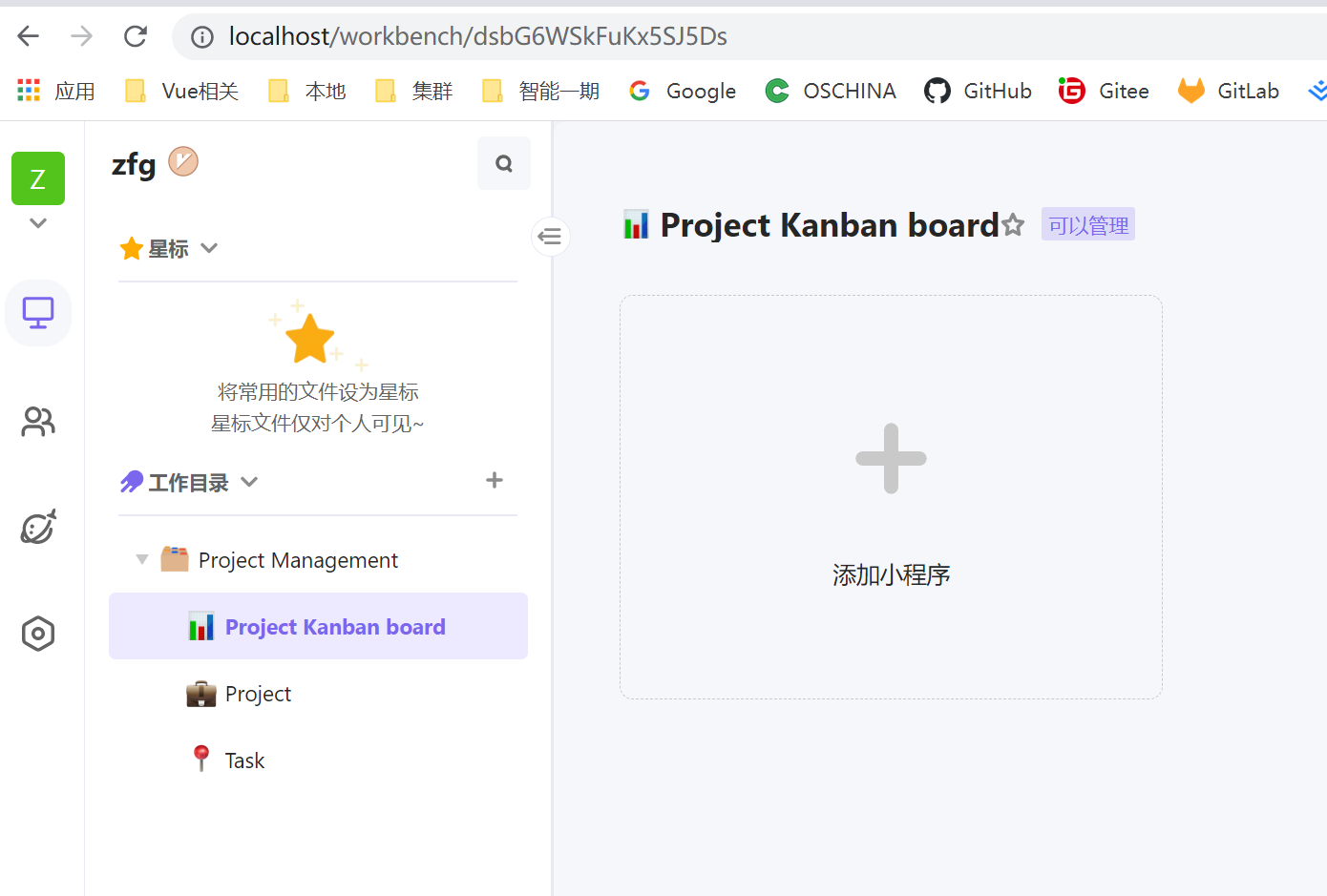Collapse the 工作目录 section chevron
Viewport: 1327px width, 896px height.
point(249,482)
